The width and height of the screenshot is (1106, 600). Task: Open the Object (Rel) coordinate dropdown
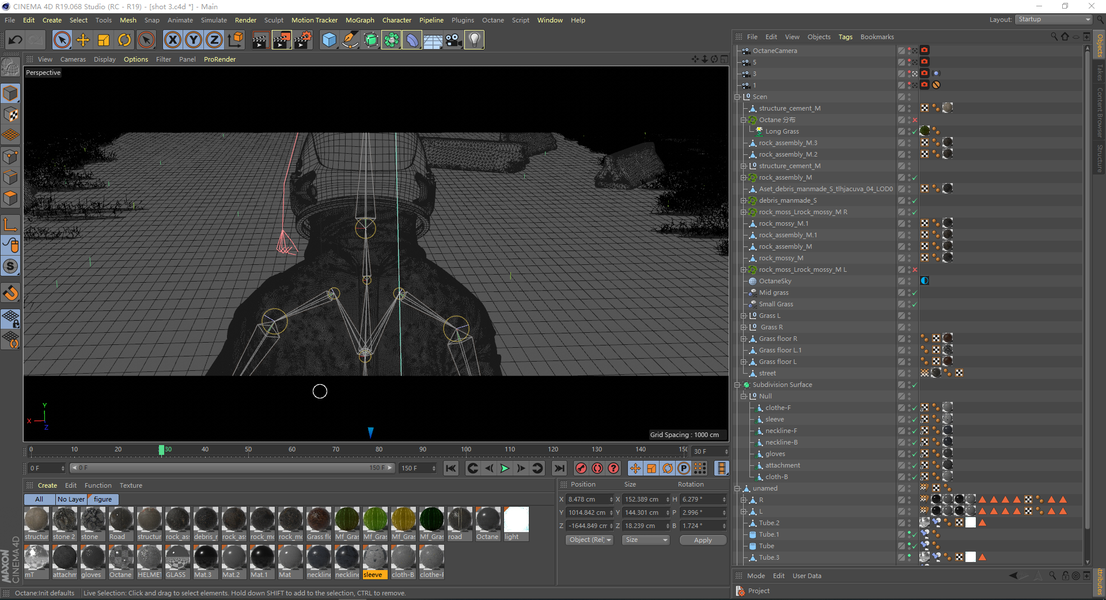tap(589, 540)
